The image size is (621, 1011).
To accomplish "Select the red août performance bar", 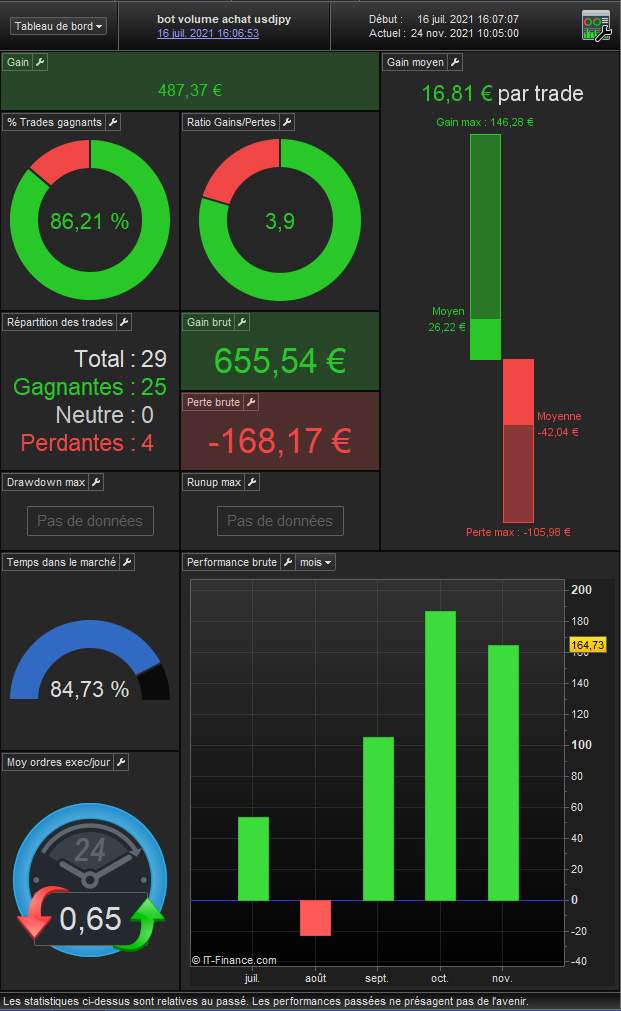I will coord(315,918).
